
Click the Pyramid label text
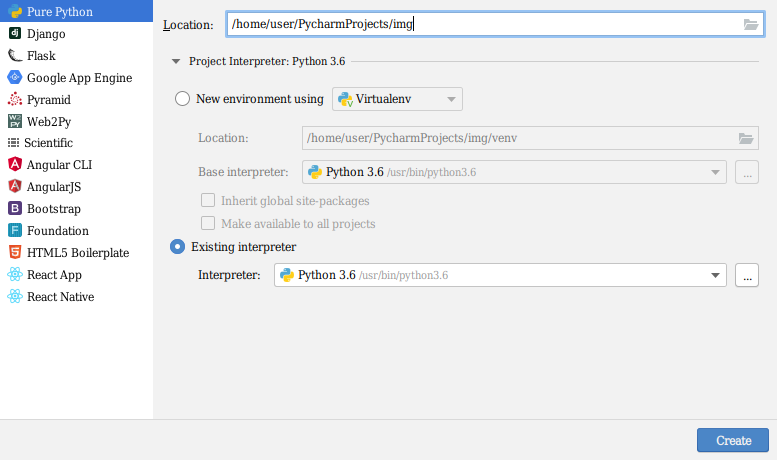(x=49, y=100)
